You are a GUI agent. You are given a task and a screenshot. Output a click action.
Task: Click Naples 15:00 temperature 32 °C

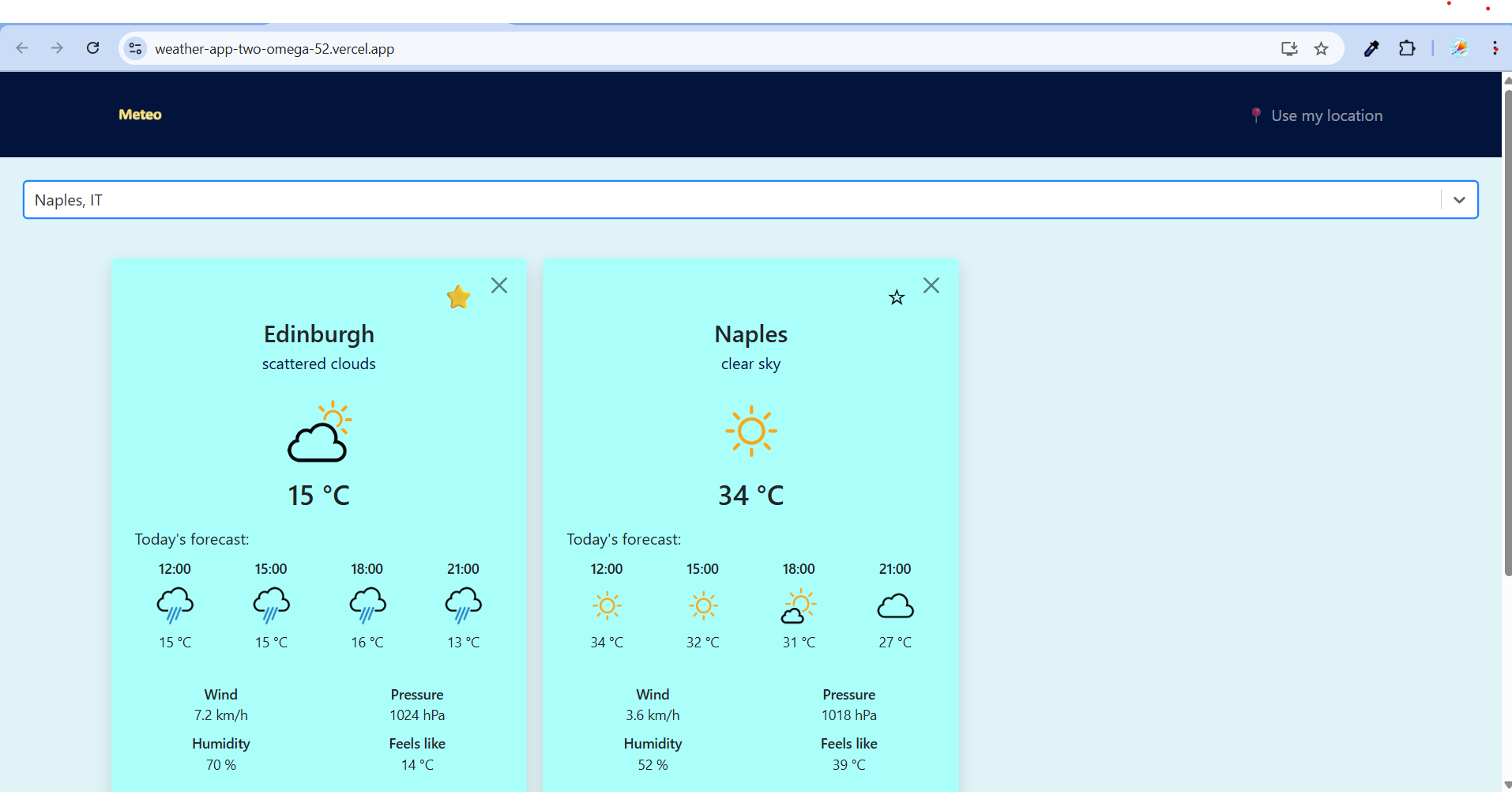click(x=703, y=643)
